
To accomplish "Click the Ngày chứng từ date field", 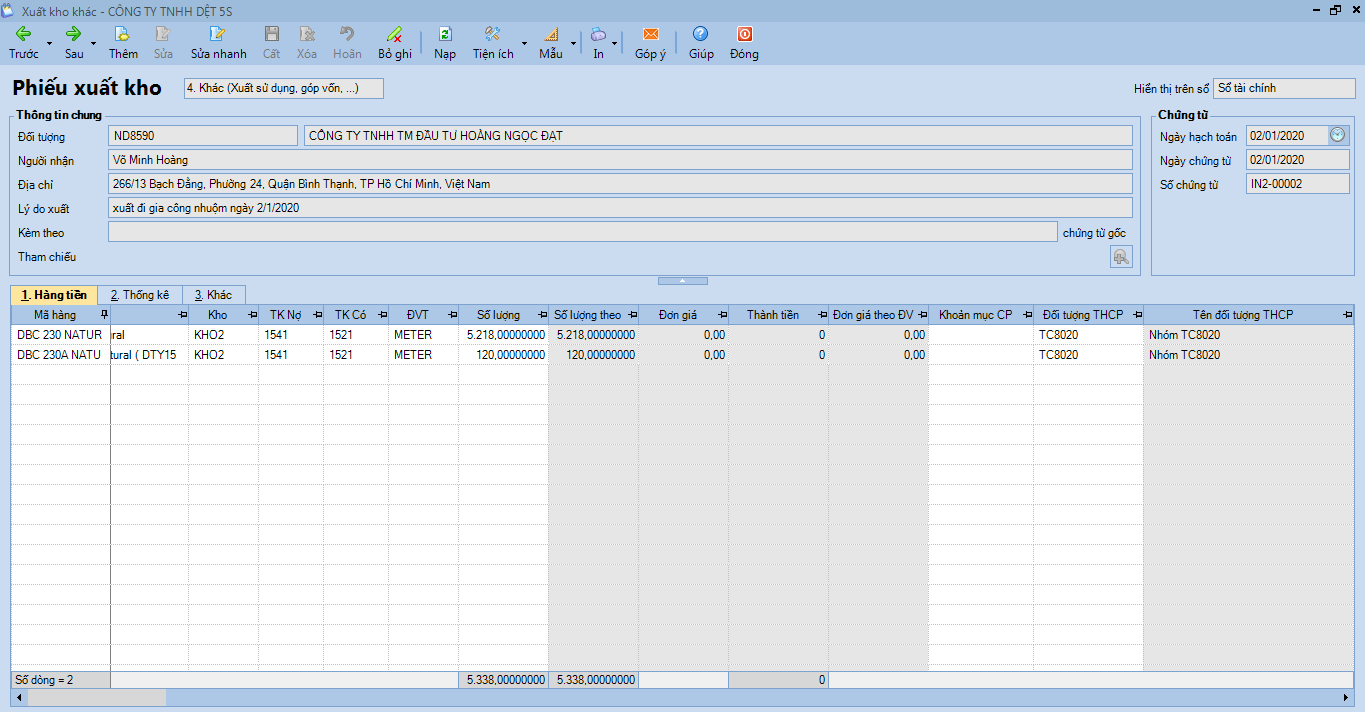I will coord(1298,160).
